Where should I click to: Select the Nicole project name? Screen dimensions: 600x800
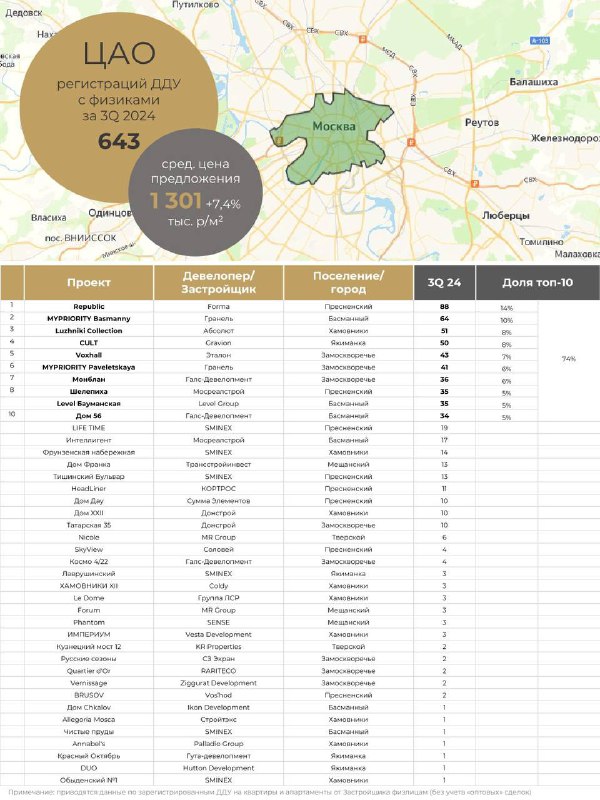click(x=89, y=537)
